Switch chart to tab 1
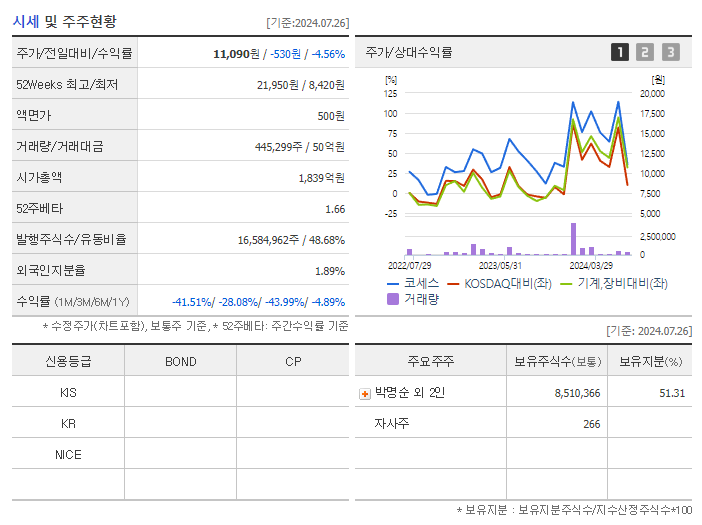702x525 pixels. (620, 52)
